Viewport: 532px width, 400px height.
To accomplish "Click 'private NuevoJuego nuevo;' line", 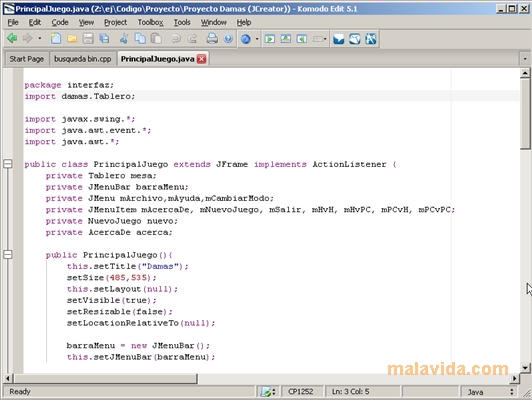I will pyautogui.click(x=112, y=221).
